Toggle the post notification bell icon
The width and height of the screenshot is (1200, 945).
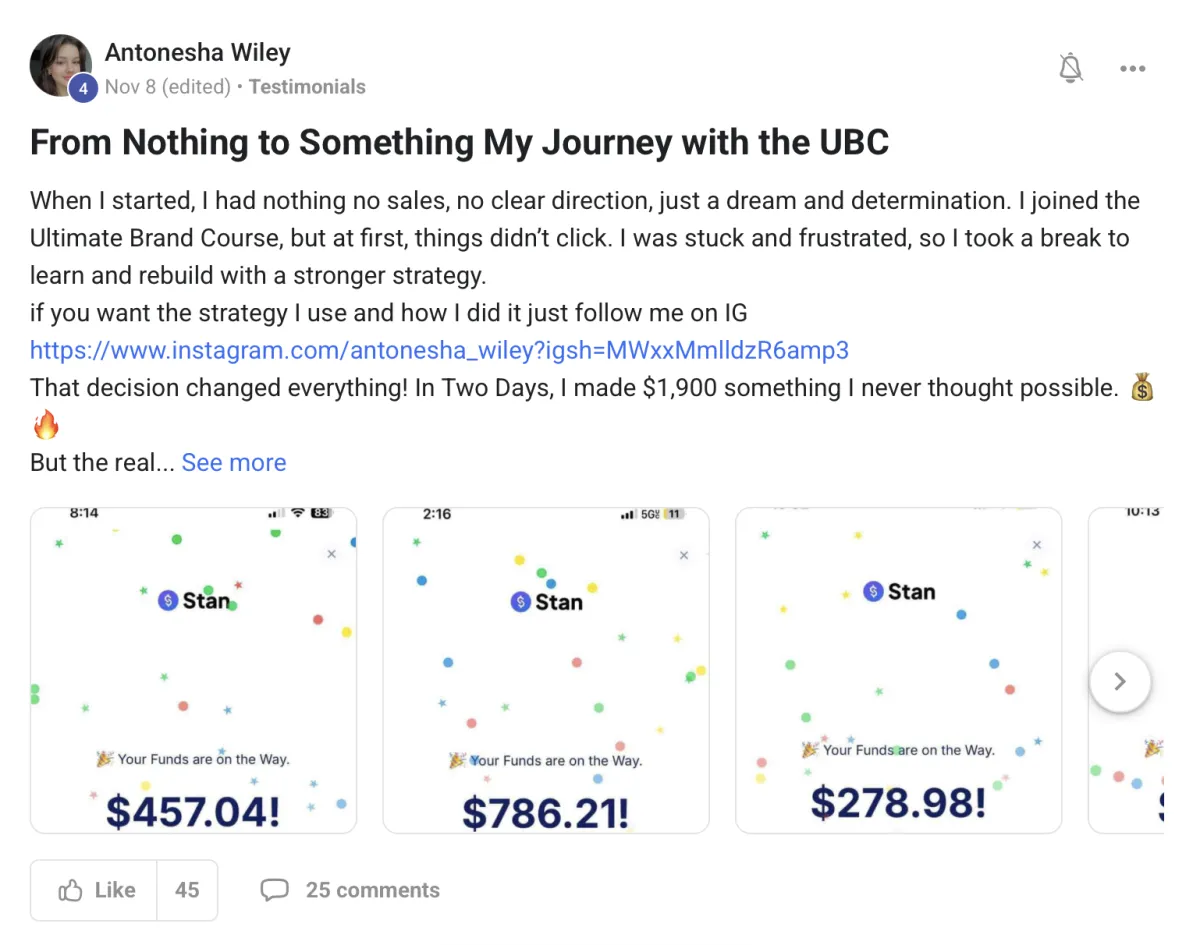(x=1071, y=68)
